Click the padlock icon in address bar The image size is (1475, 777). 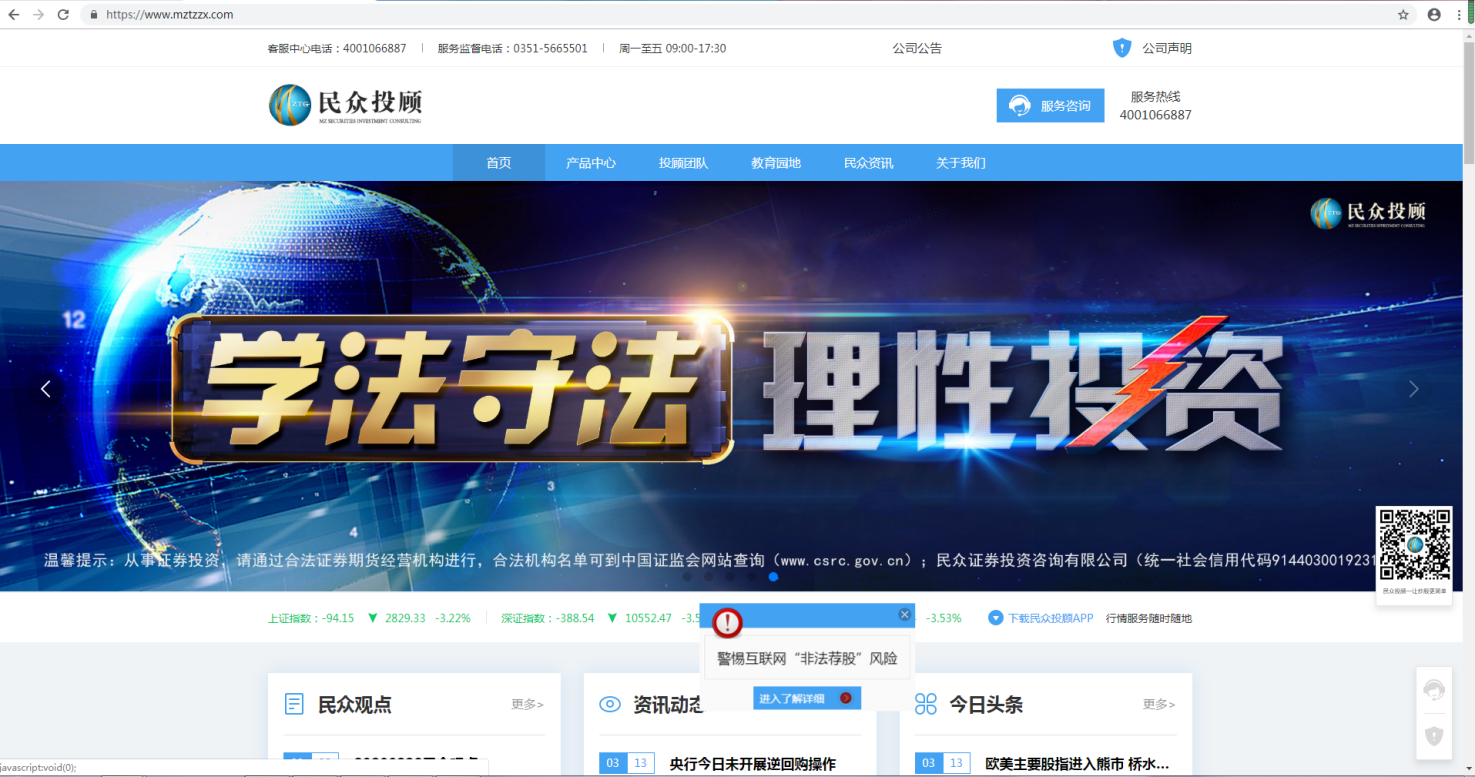(x=94, y=15)
